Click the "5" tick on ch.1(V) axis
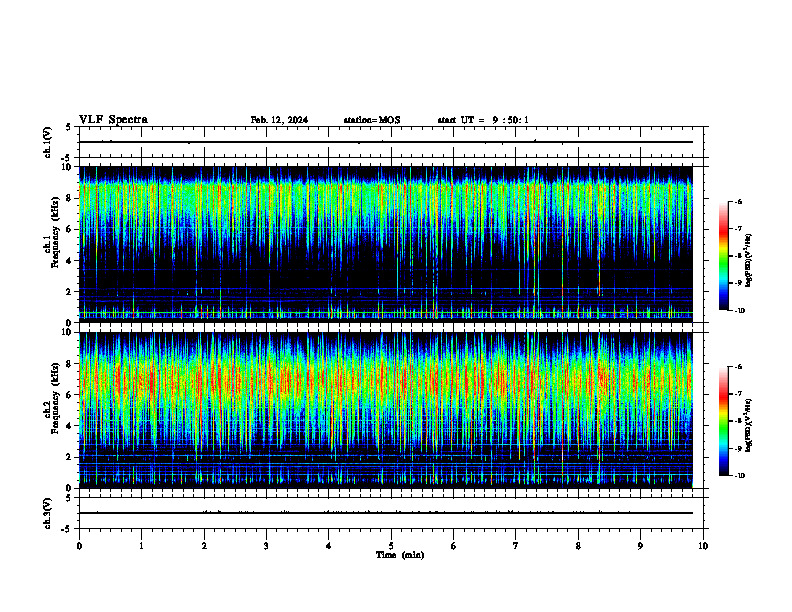This screenshot has height=612, width=792. [69, 127]
